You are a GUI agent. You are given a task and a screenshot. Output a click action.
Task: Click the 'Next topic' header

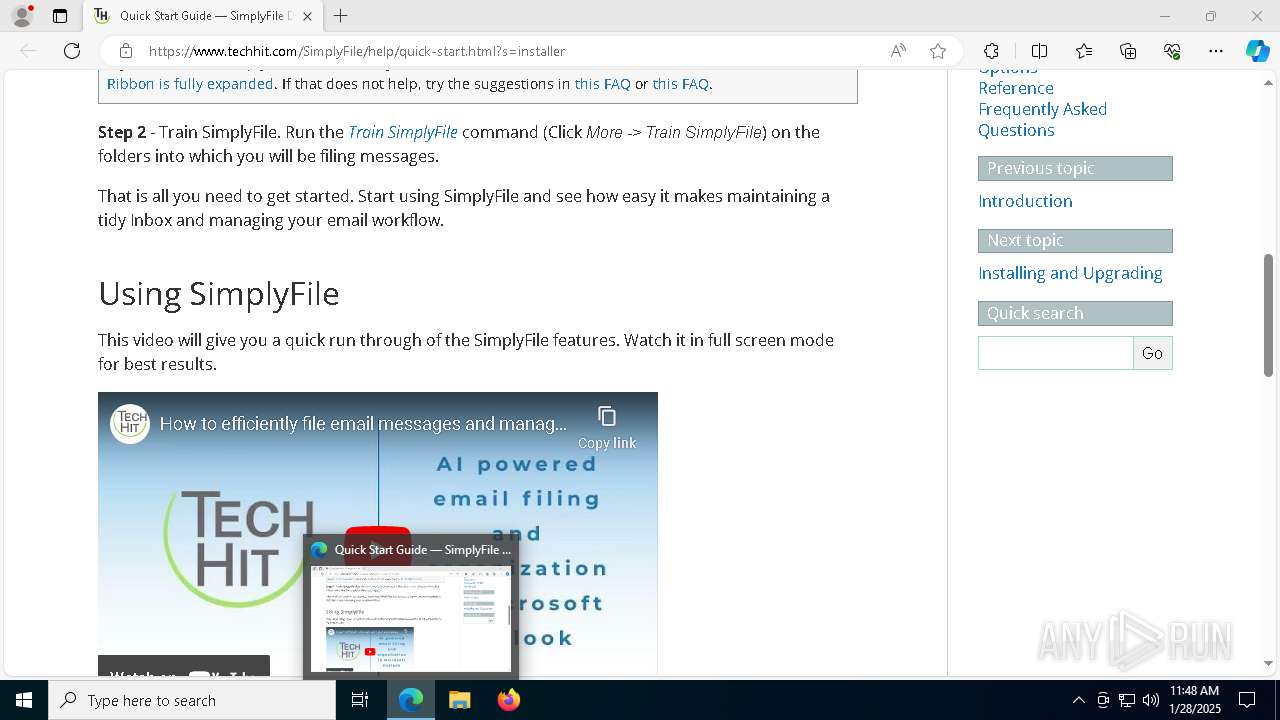point(1075,240)
